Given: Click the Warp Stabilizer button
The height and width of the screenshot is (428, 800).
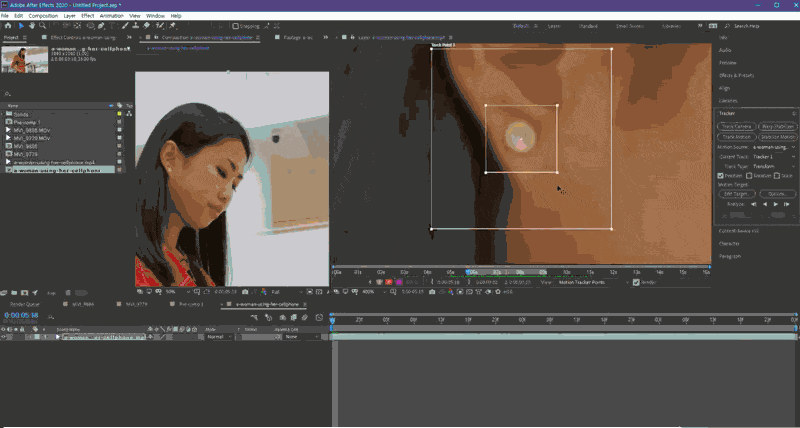Looking at the screenshot, I should click(778, 127).
